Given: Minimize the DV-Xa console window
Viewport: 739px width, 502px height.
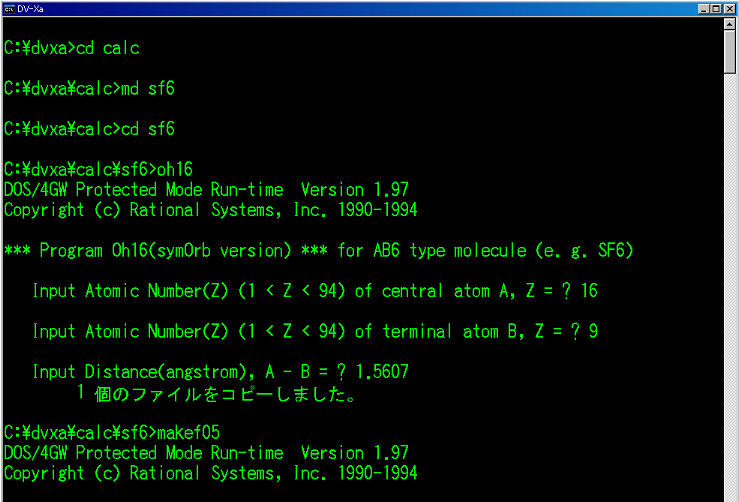Looking at the screenshot, I should pyautogui.click(x=704, y=8).
